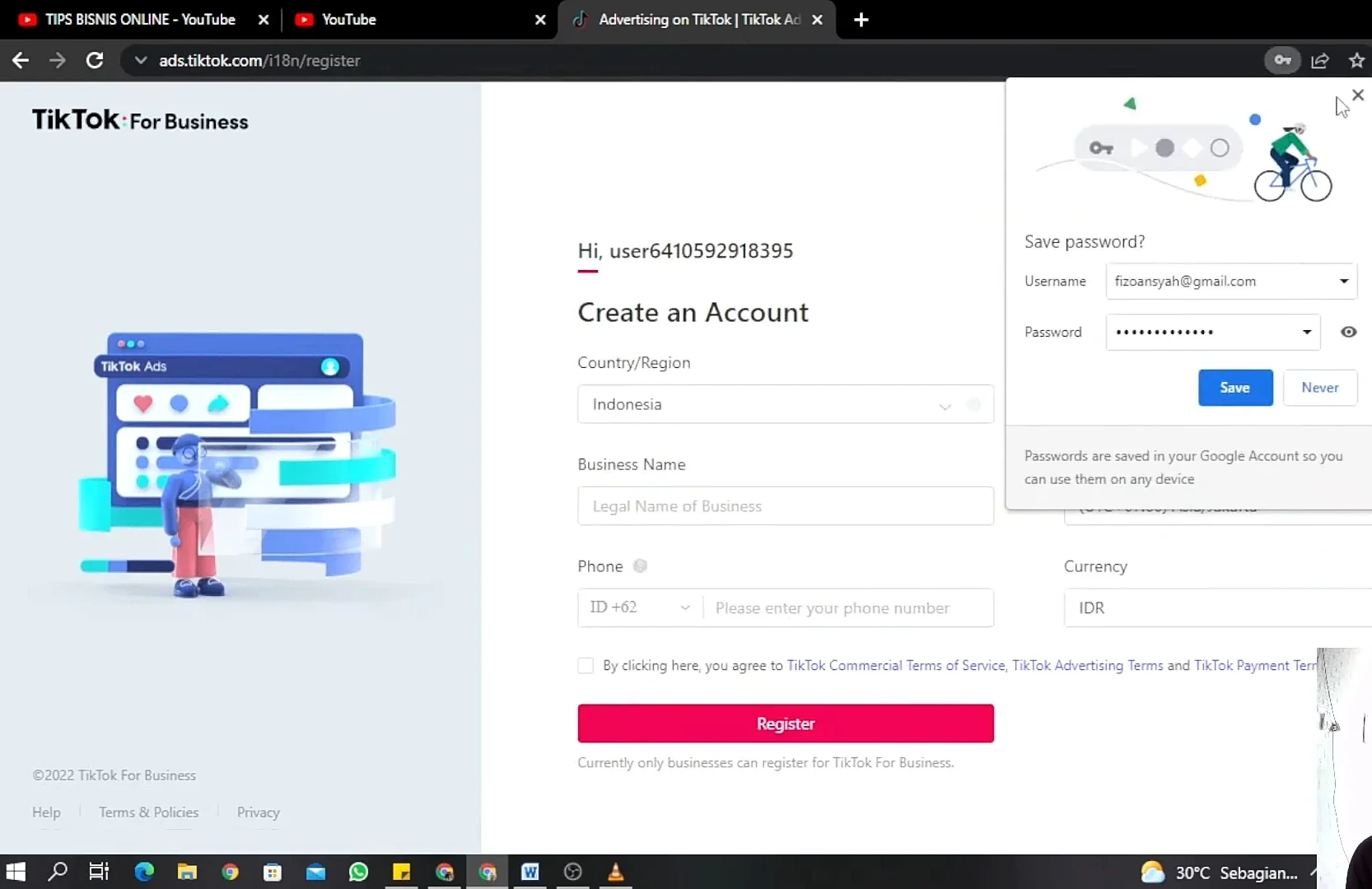This screenshot has height=889, width=1372.
Task: Show the saved password with eye icon
Action: click(x=1348, y=332)
